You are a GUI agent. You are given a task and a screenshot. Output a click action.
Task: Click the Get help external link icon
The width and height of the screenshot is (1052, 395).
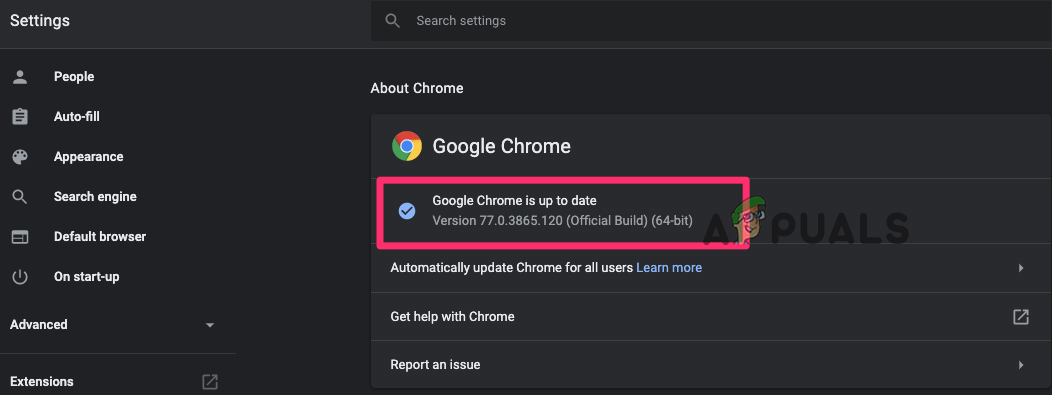tap(1020, 317)
